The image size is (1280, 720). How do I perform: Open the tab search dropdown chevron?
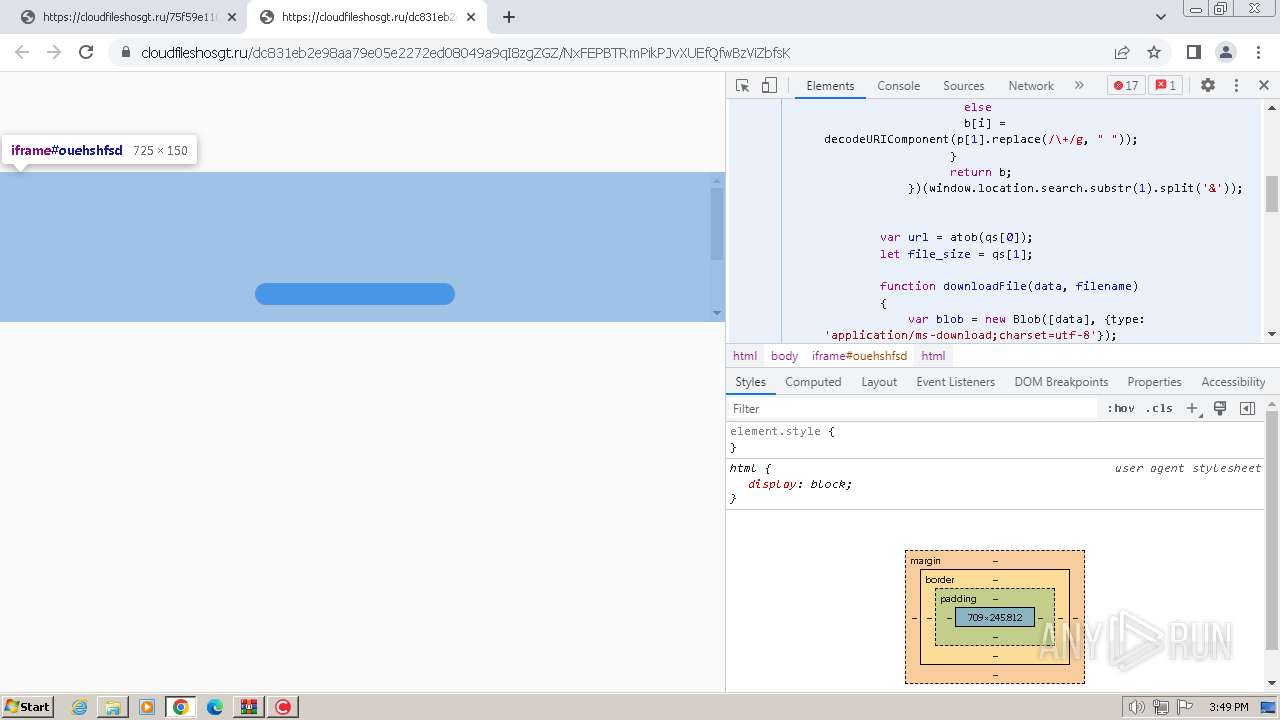(x=1161, y=17)
